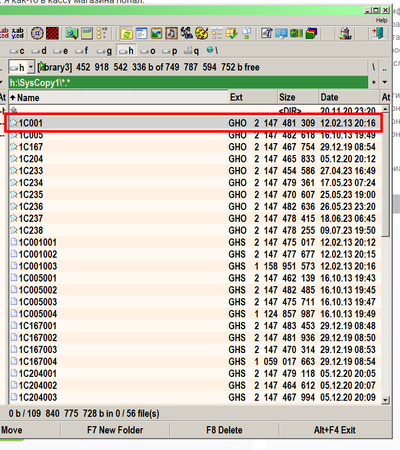Viewport: 400px width, 450px height.
Task: Click the magnifier search toolbar icon
Action: point(72,33)
